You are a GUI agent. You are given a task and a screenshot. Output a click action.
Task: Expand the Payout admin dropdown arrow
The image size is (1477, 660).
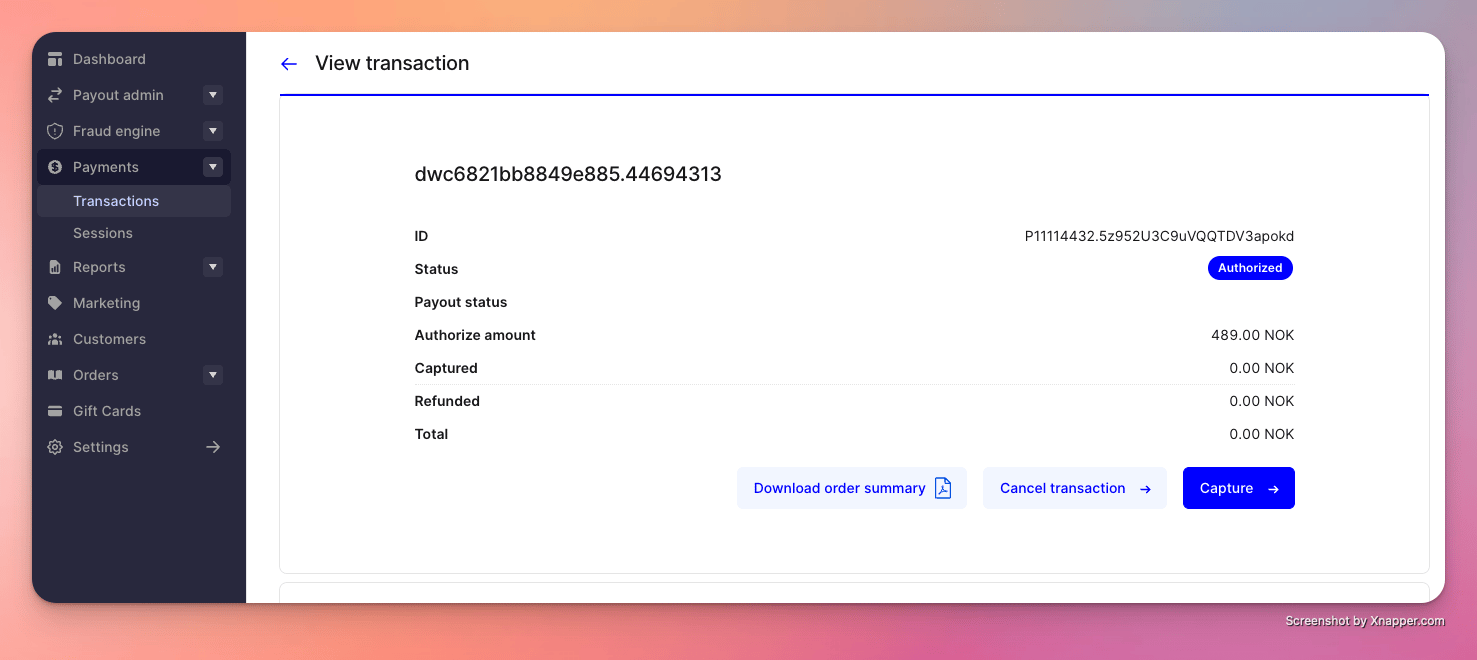pyautogui.click(x=213, y=95)
